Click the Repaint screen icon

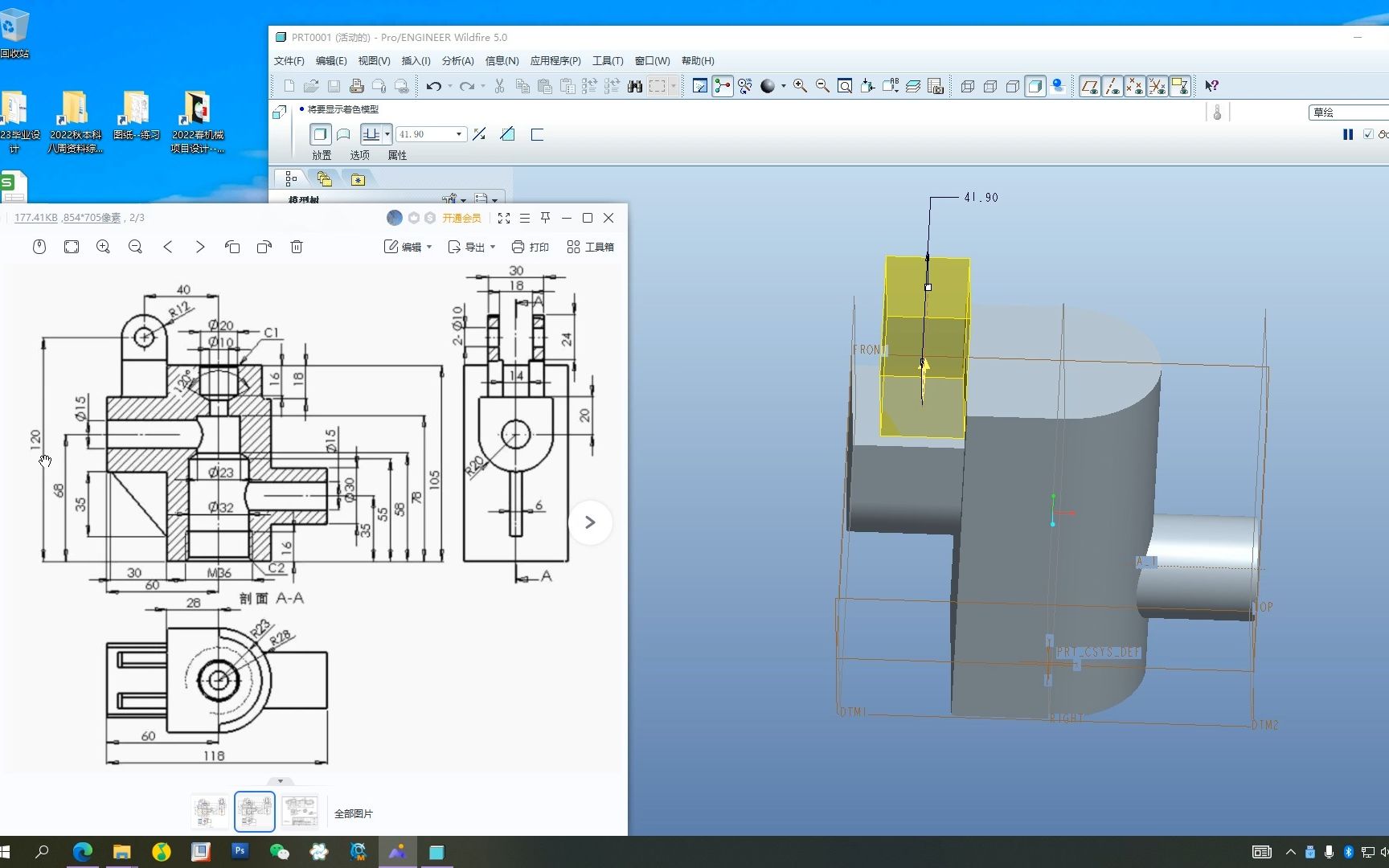700,86
